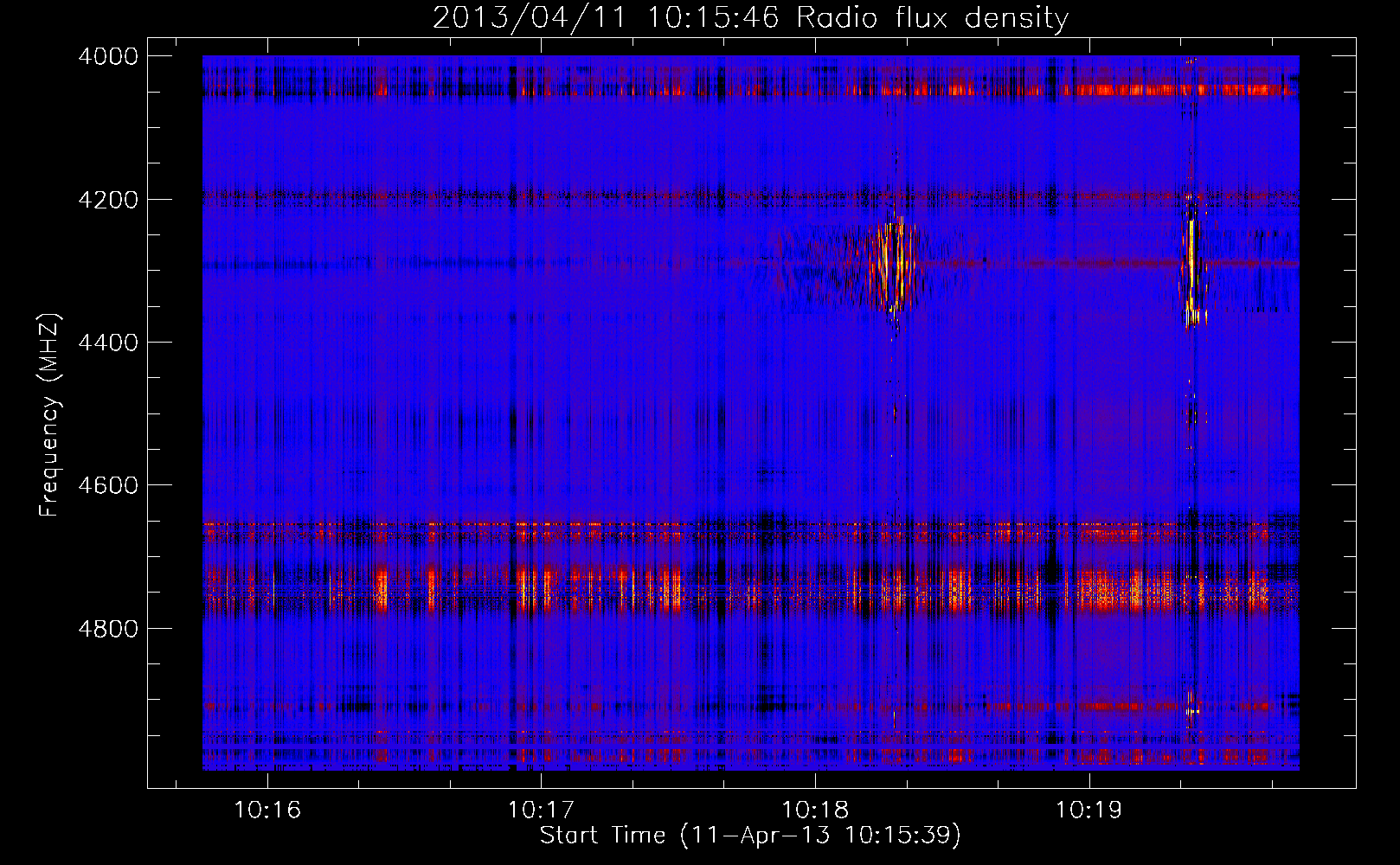Click the "Start Time (11-Apr-13 10:15:39)" label
1400x865 pixels.
pyautogui.click(x=750, y=836)
